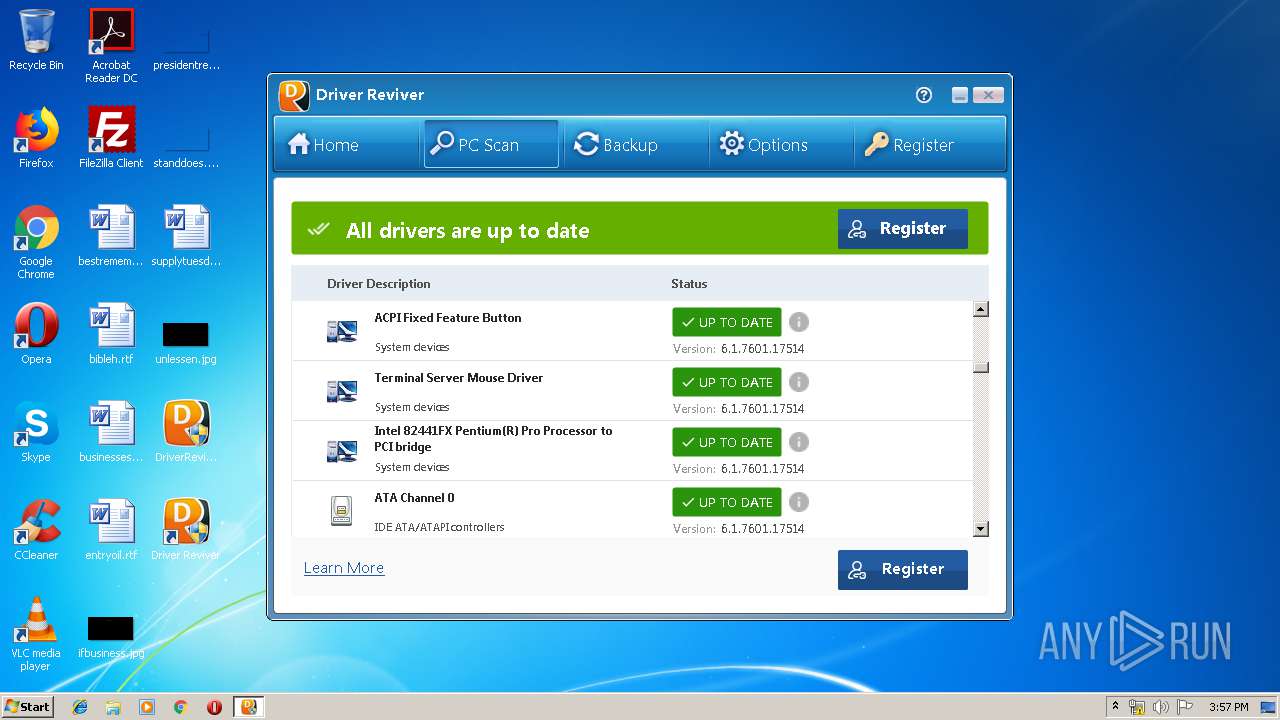Open CCleaner desktop shortcut

pyautogui.click(x=36, y=530)
